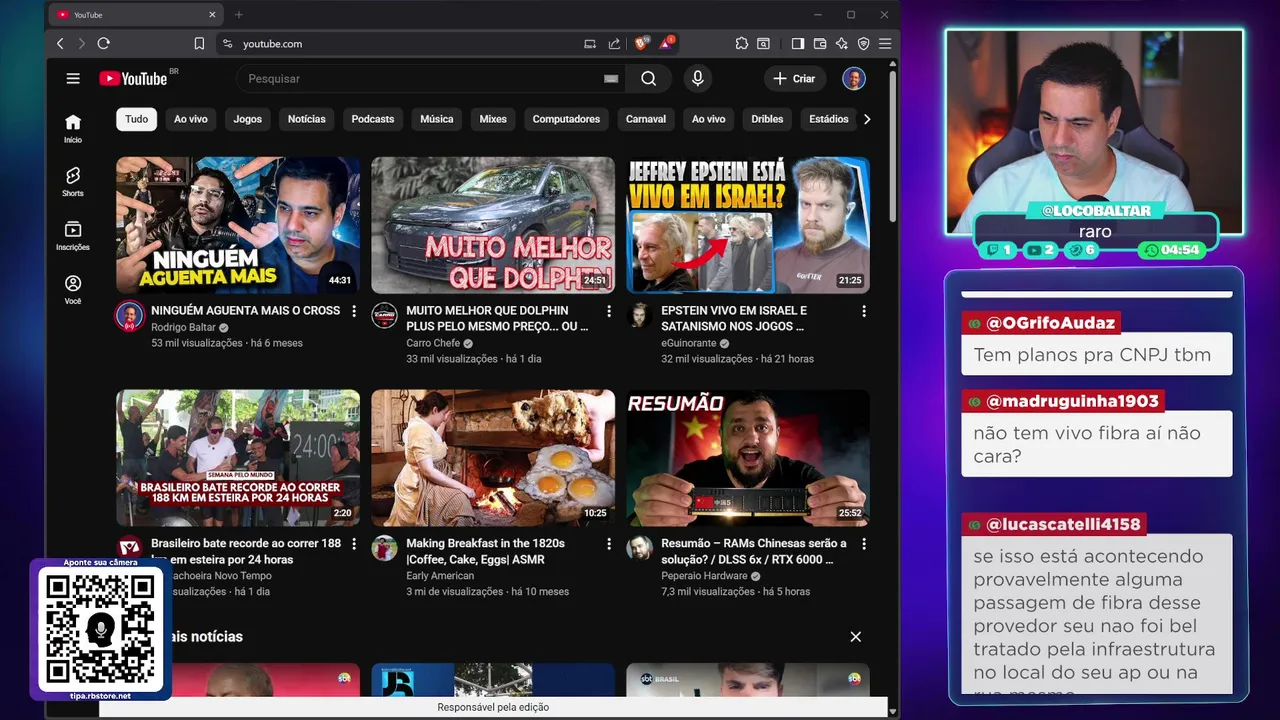The width and height of the screenshot is (1280, 720).
Task: Bookmark this page
Action: (x=199, y=44)
